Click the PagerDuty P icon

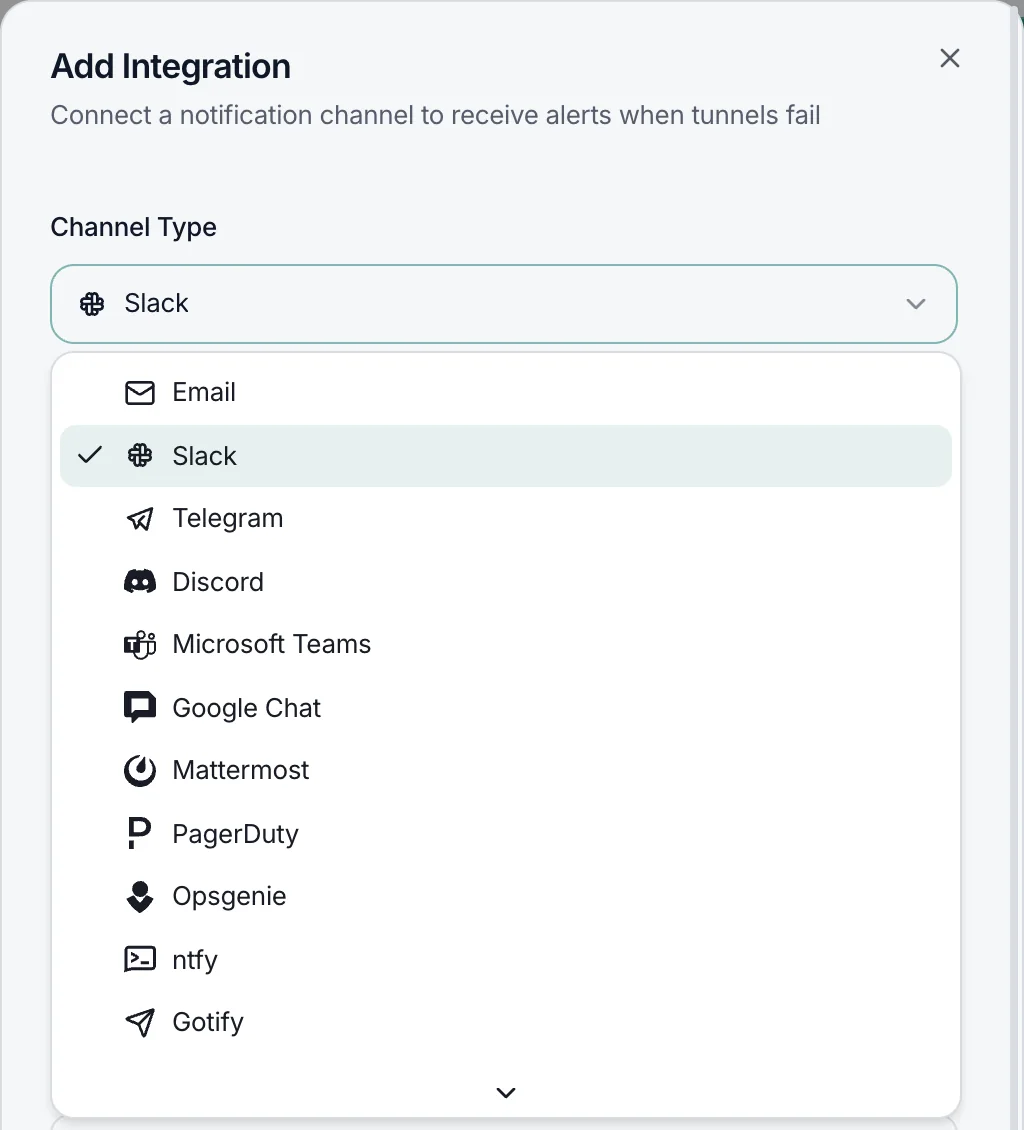click(x=138, y=834)
